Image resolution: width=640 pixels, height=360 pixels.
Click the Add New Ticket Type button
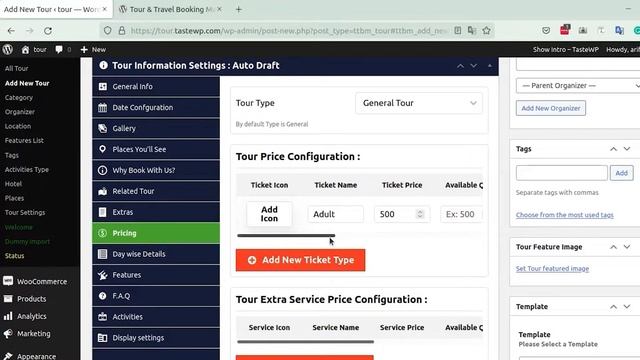[x=300, y=260]
